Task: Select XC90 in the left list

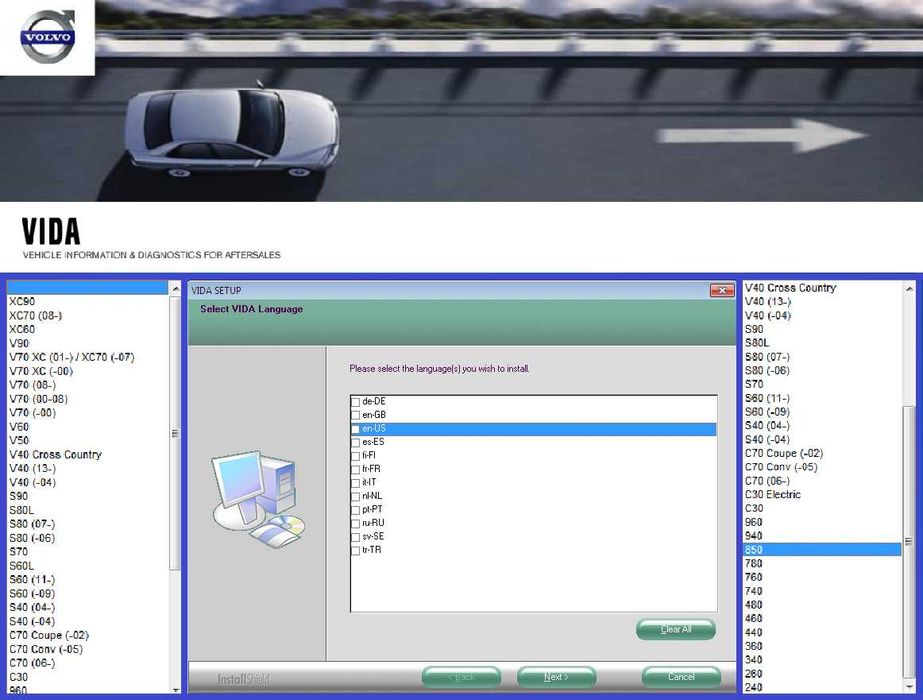Action: (88, 301)
